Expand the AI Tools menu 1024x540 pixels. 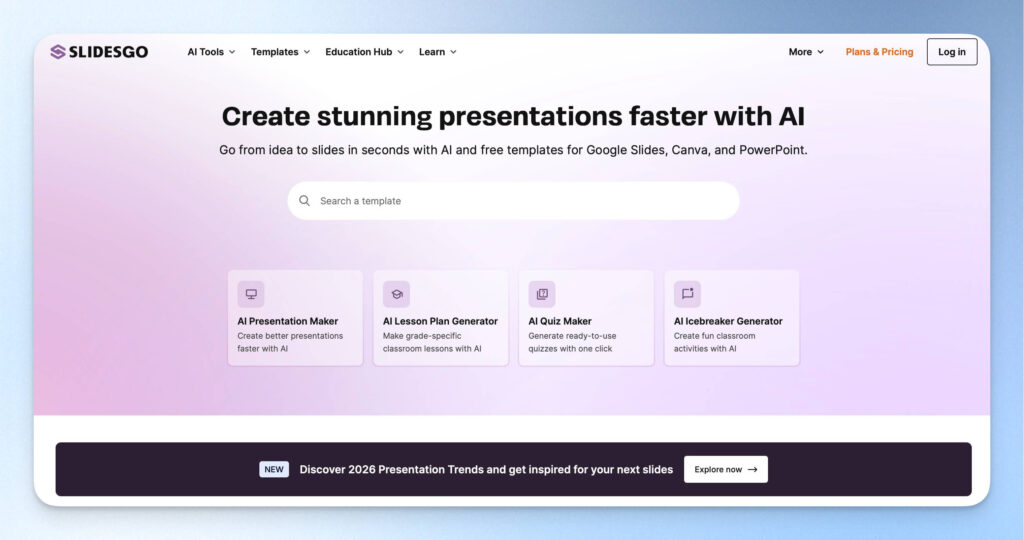(x=211, y=52)
